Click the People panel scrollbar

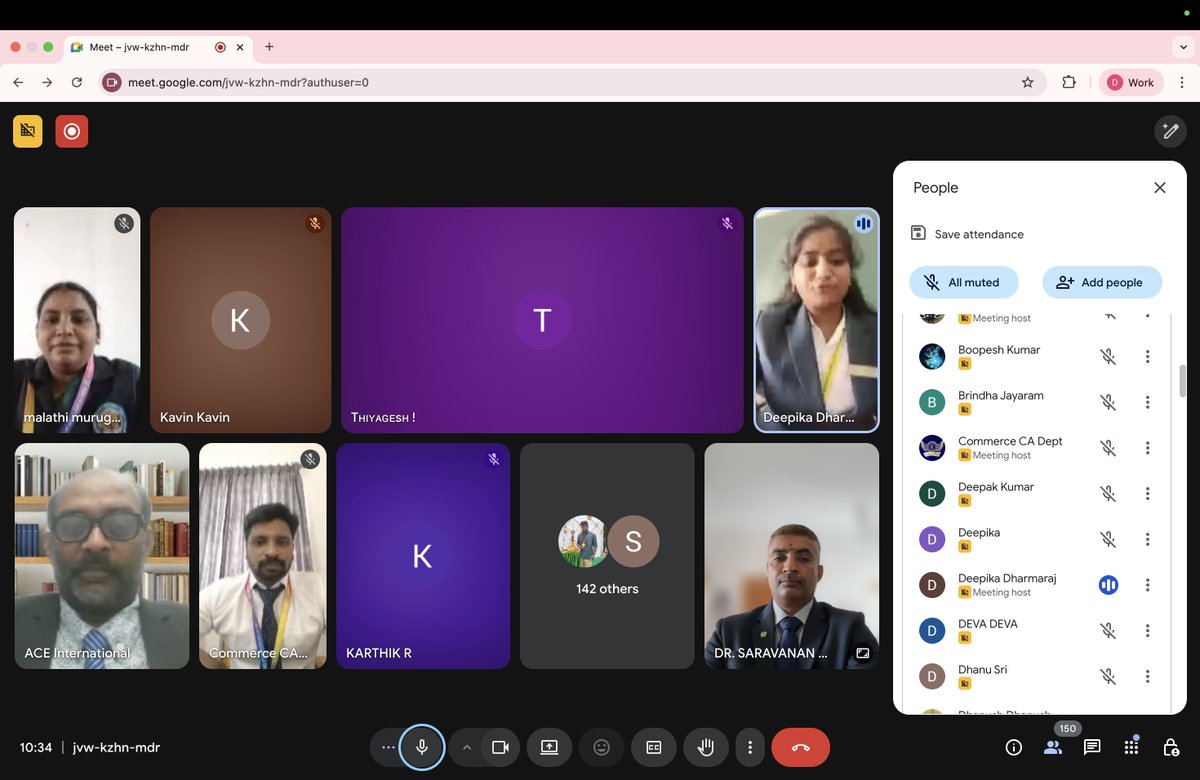click(x=1182, y=380)
